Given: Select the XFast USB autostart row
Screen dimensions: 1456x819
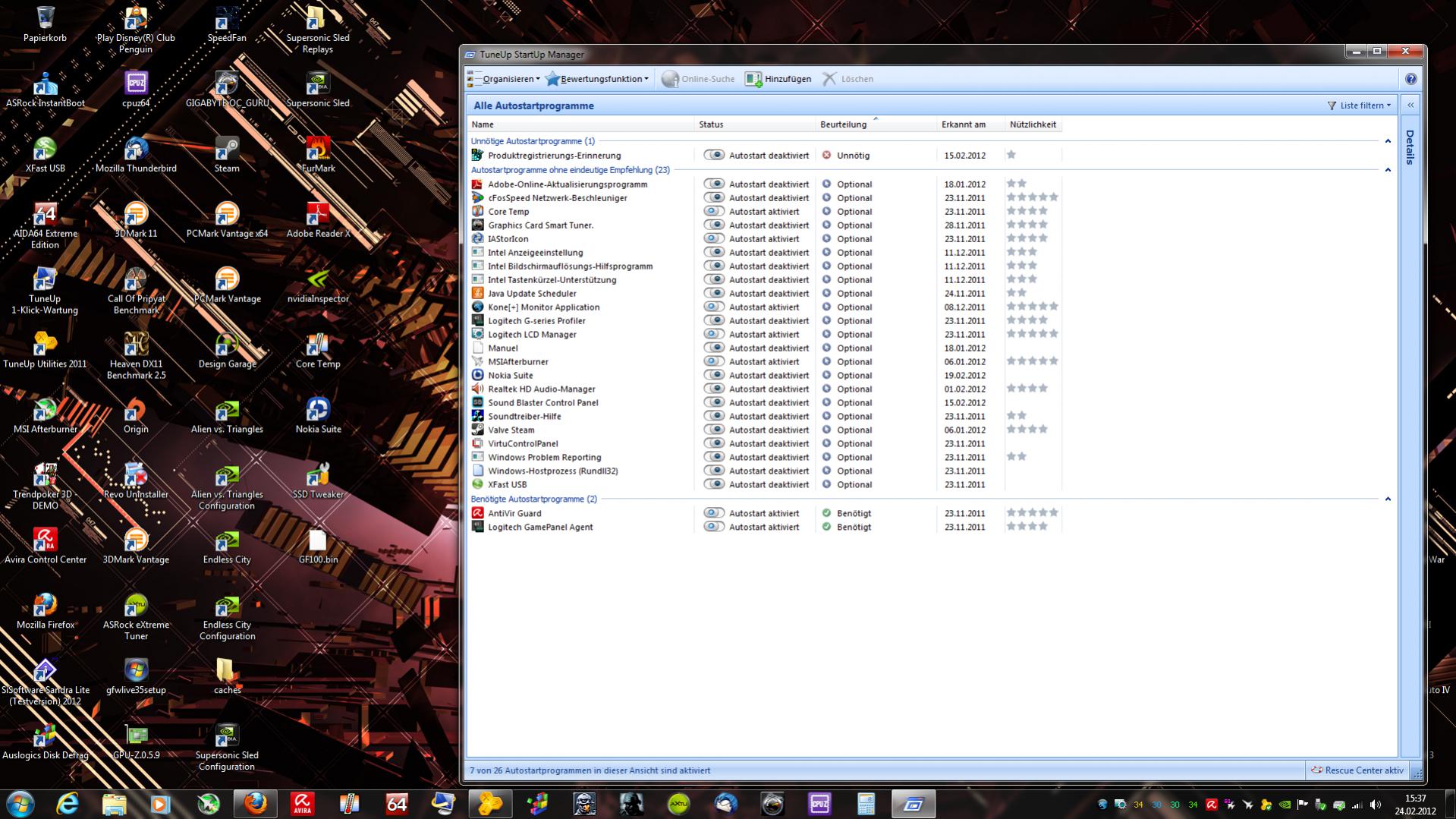Looking at the screenshot, I should [x=765, y=484].
